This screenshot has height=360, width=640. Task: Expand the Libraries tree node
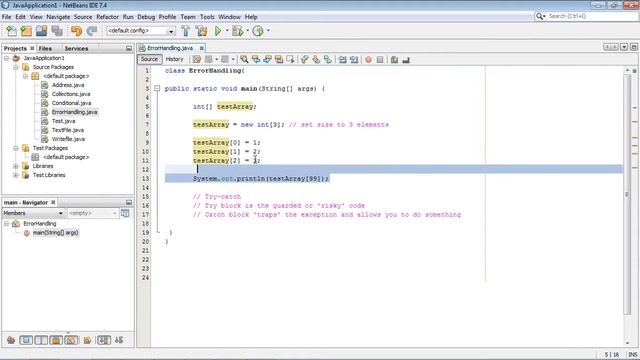tap(16, 166)
